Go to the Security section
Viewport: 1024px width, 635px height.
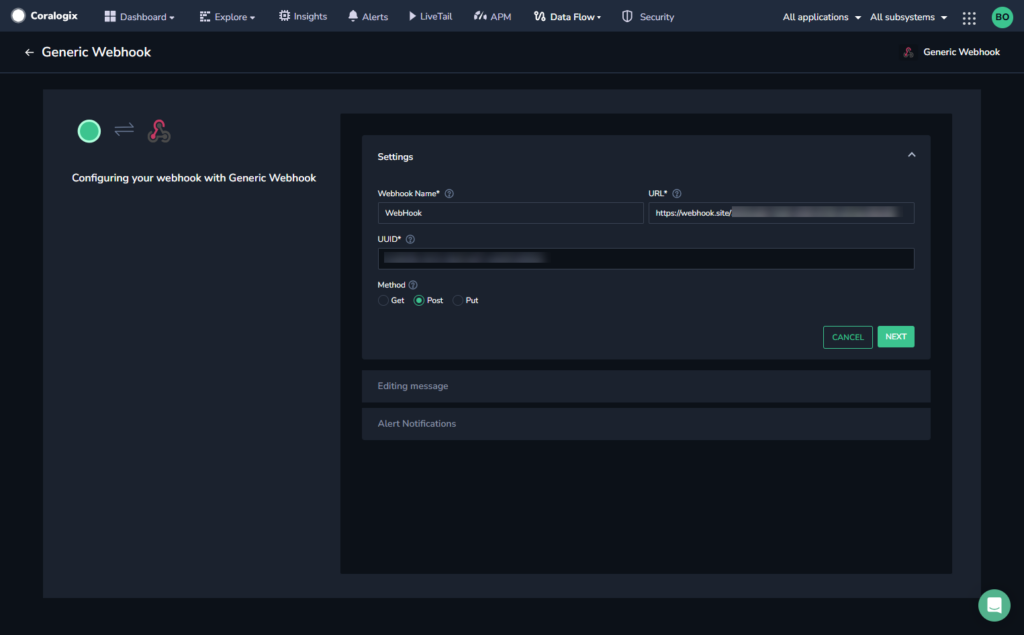click(x=647, y=16)
